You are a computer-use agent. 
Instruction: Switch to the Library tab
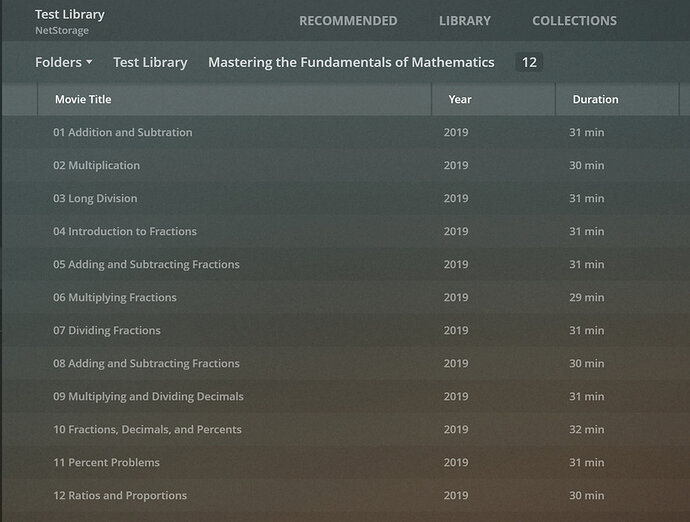coord(465,21)
